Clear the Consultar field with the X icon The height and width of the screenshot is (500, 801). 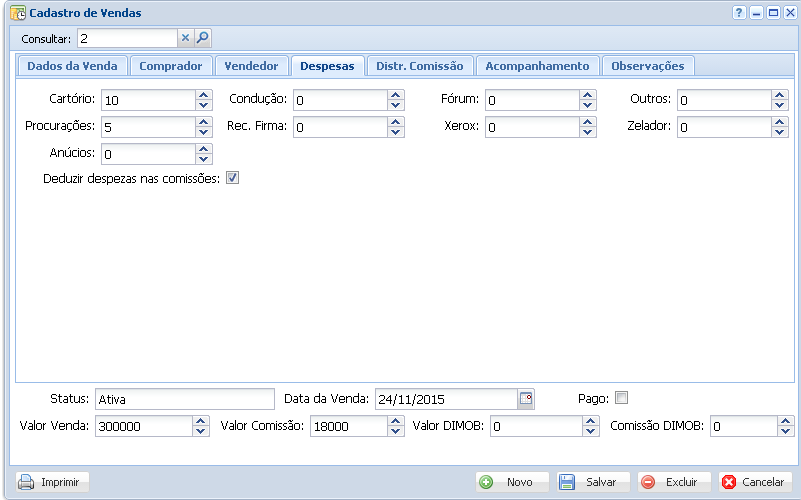tap(185, 38)
